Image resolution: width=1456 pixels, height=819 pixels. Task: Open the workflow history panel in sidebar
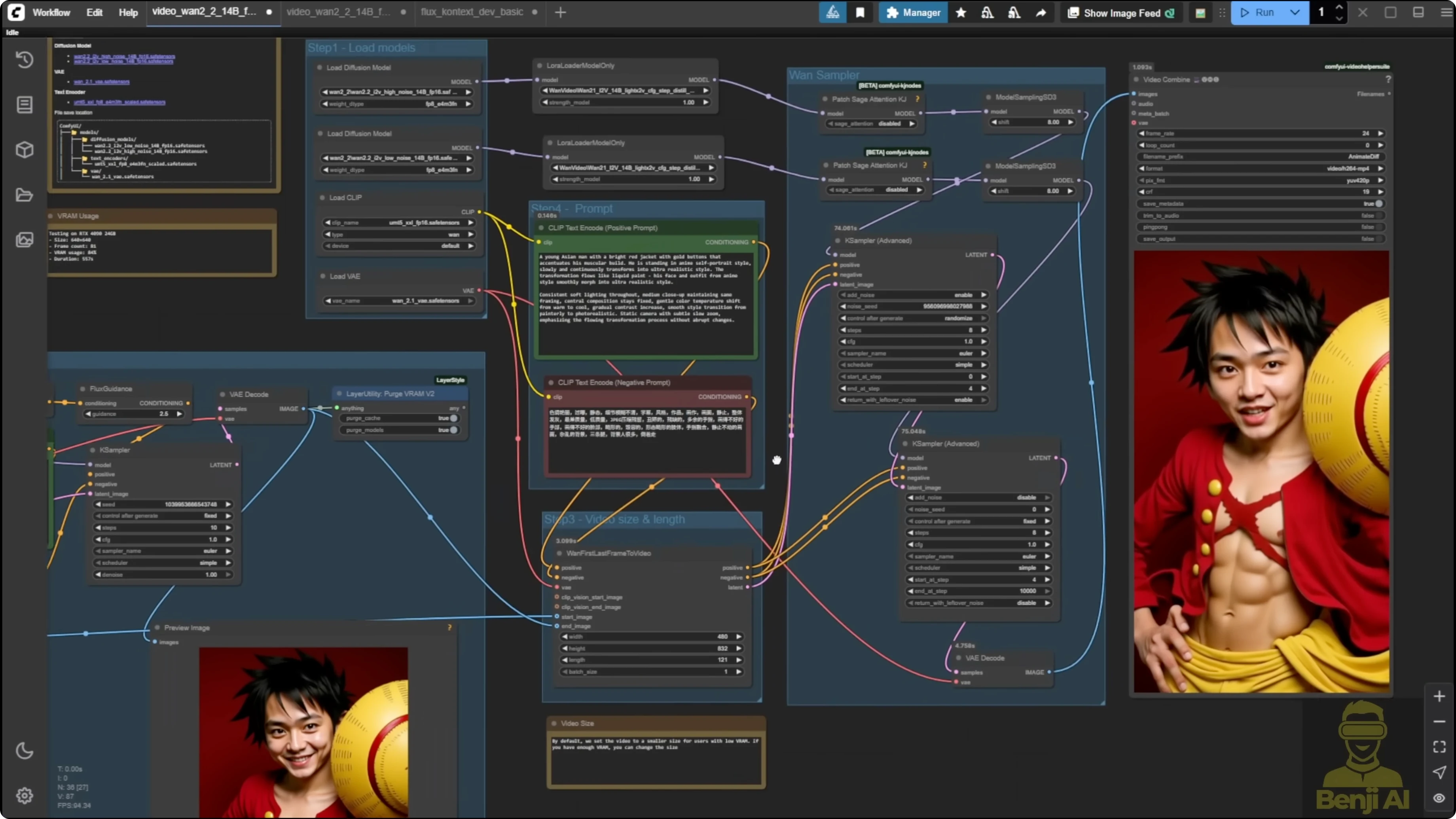click(x=24, y=59)
